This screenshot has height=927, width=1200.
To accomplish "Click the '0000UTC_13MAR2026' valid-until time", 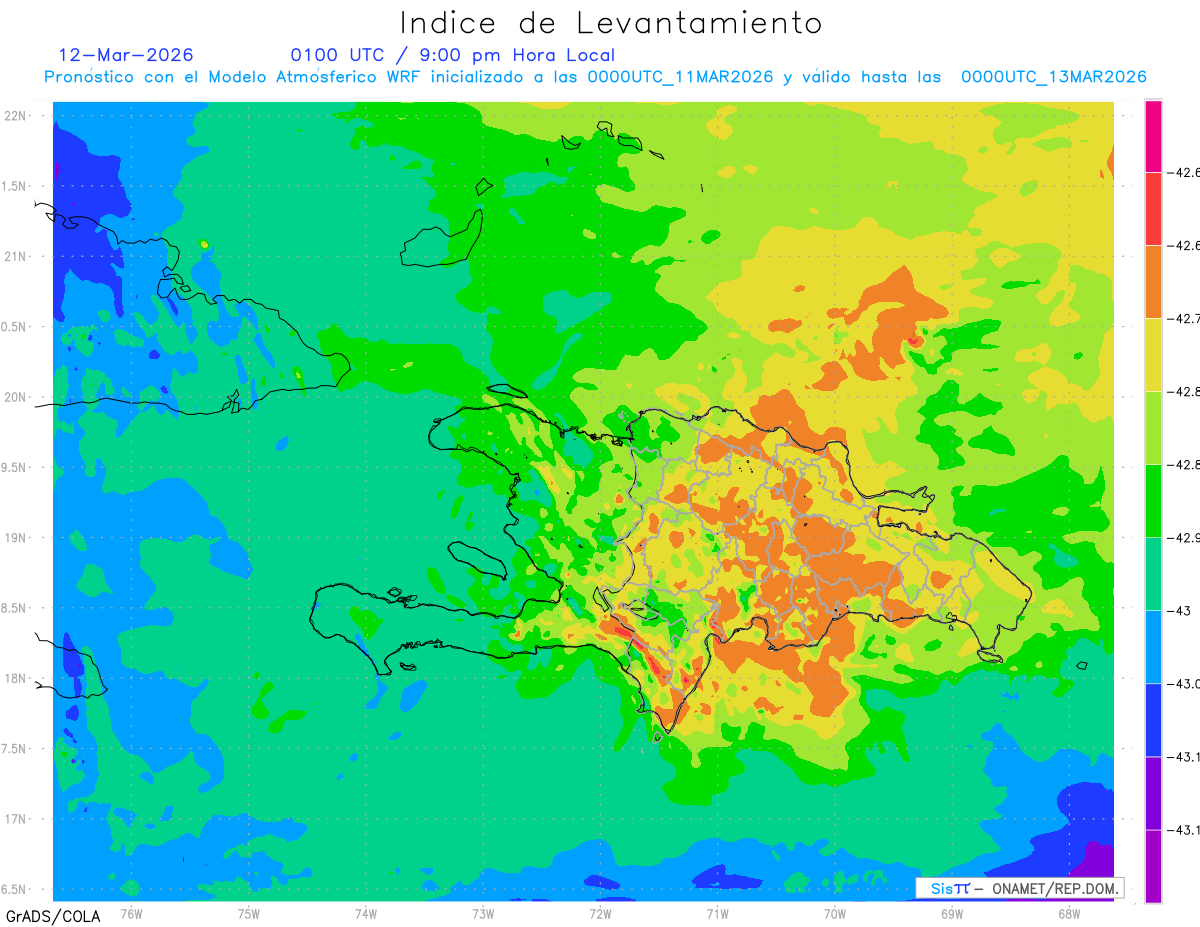I will pos(1053,77).
